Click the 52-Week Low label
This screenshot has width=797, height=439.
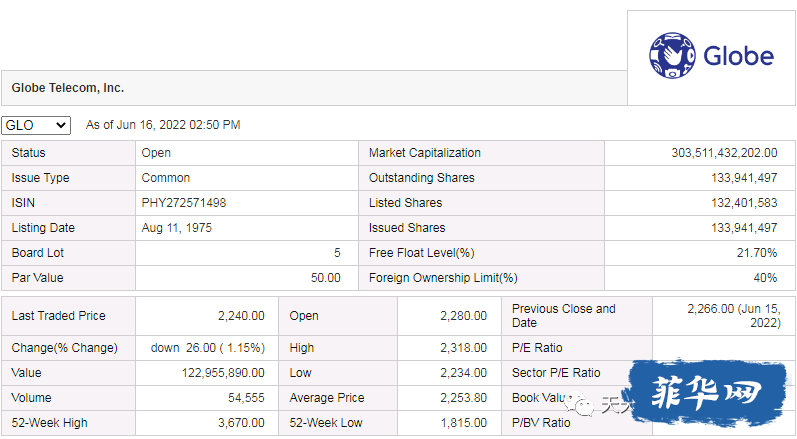tap(326, 423)
